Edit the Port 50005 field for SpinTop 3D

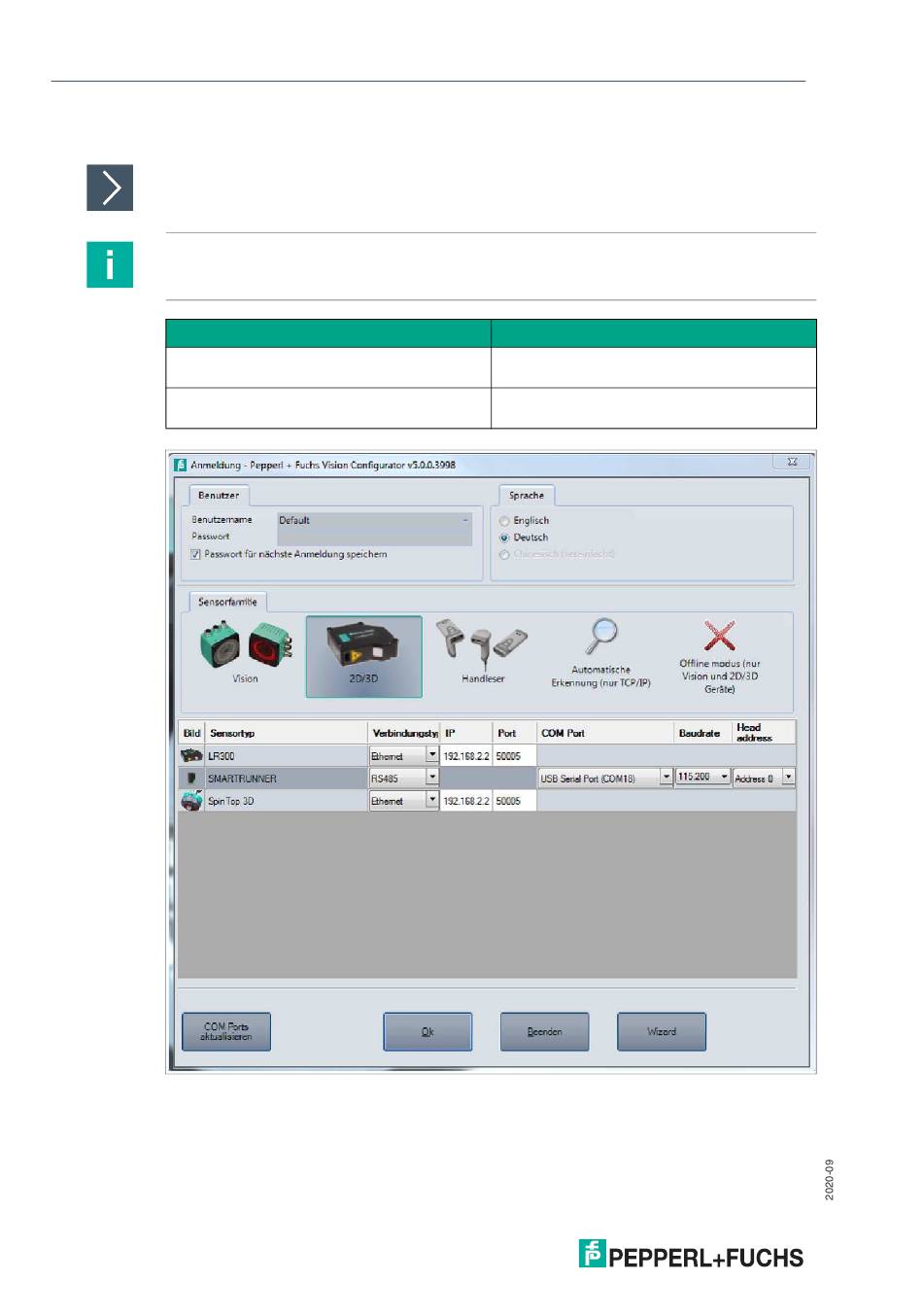pos(514,801)
